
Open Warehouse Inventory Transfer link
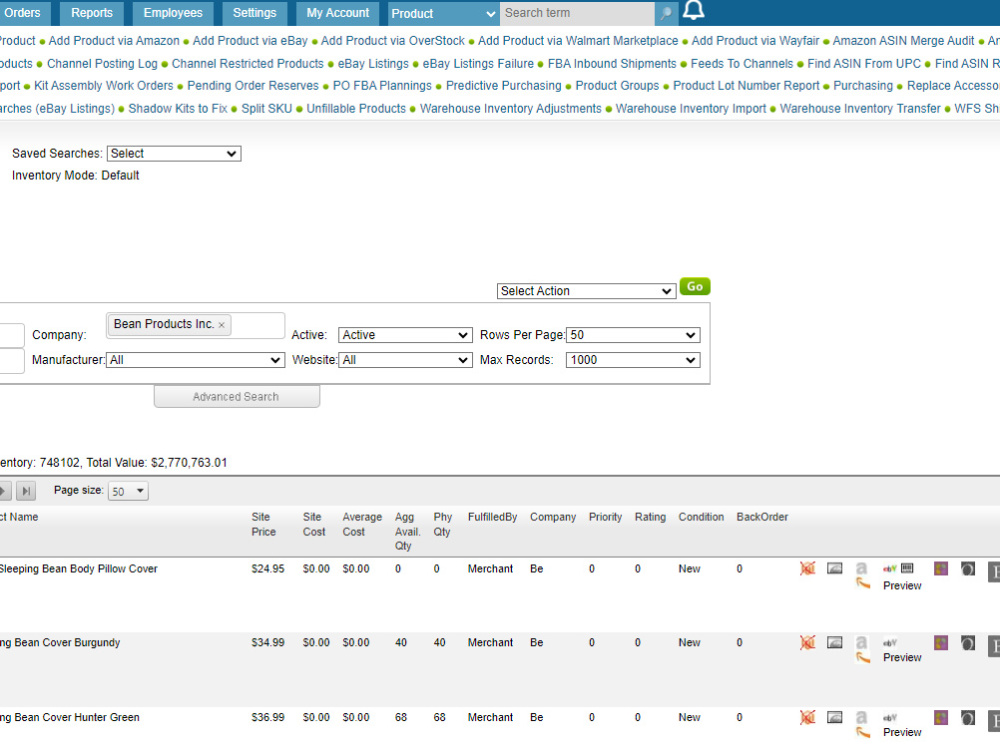(860, 108)
